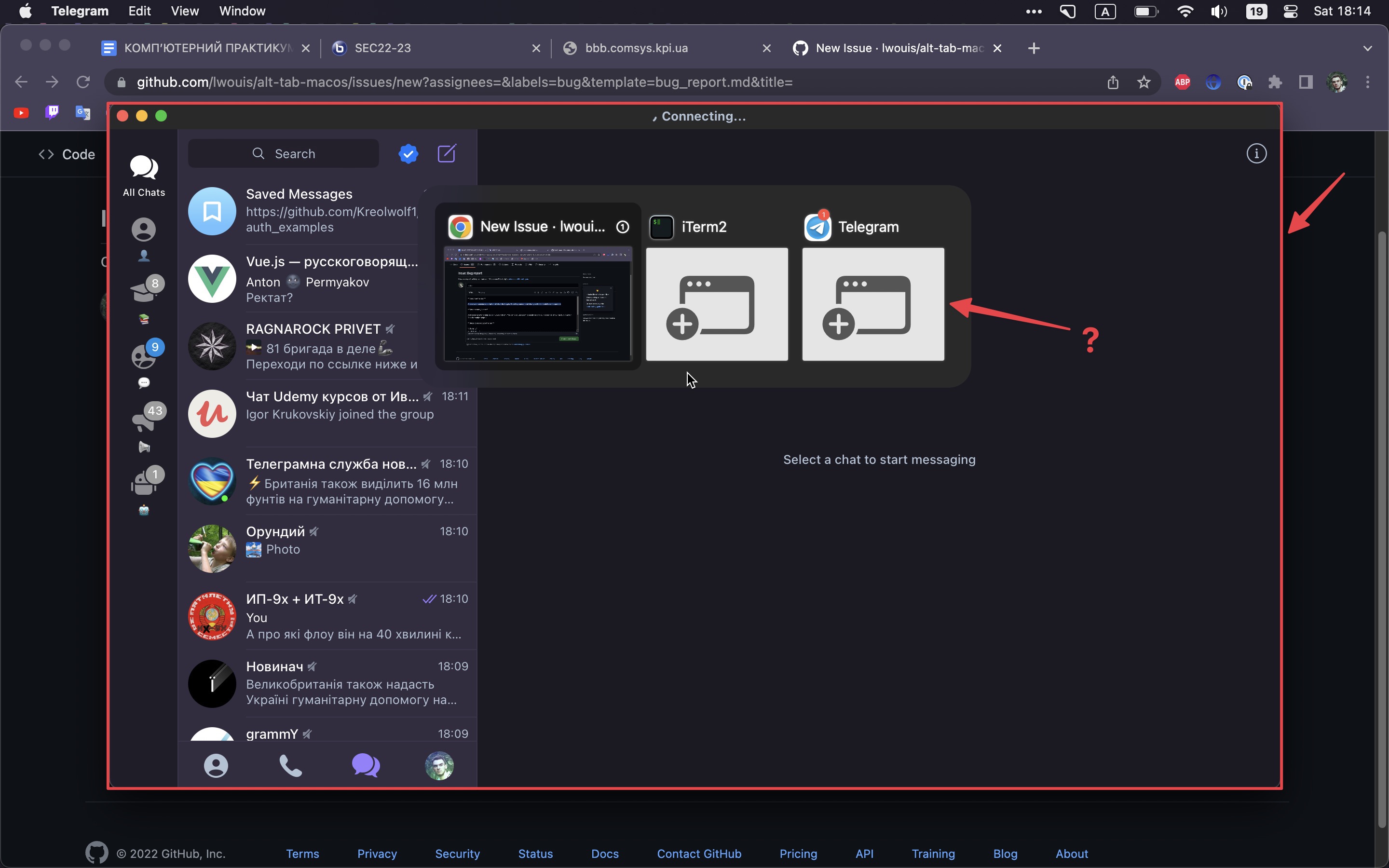Open the Calls tab phone icon
Viewport: 1389px width, 868px height.
tap(290, 766)
